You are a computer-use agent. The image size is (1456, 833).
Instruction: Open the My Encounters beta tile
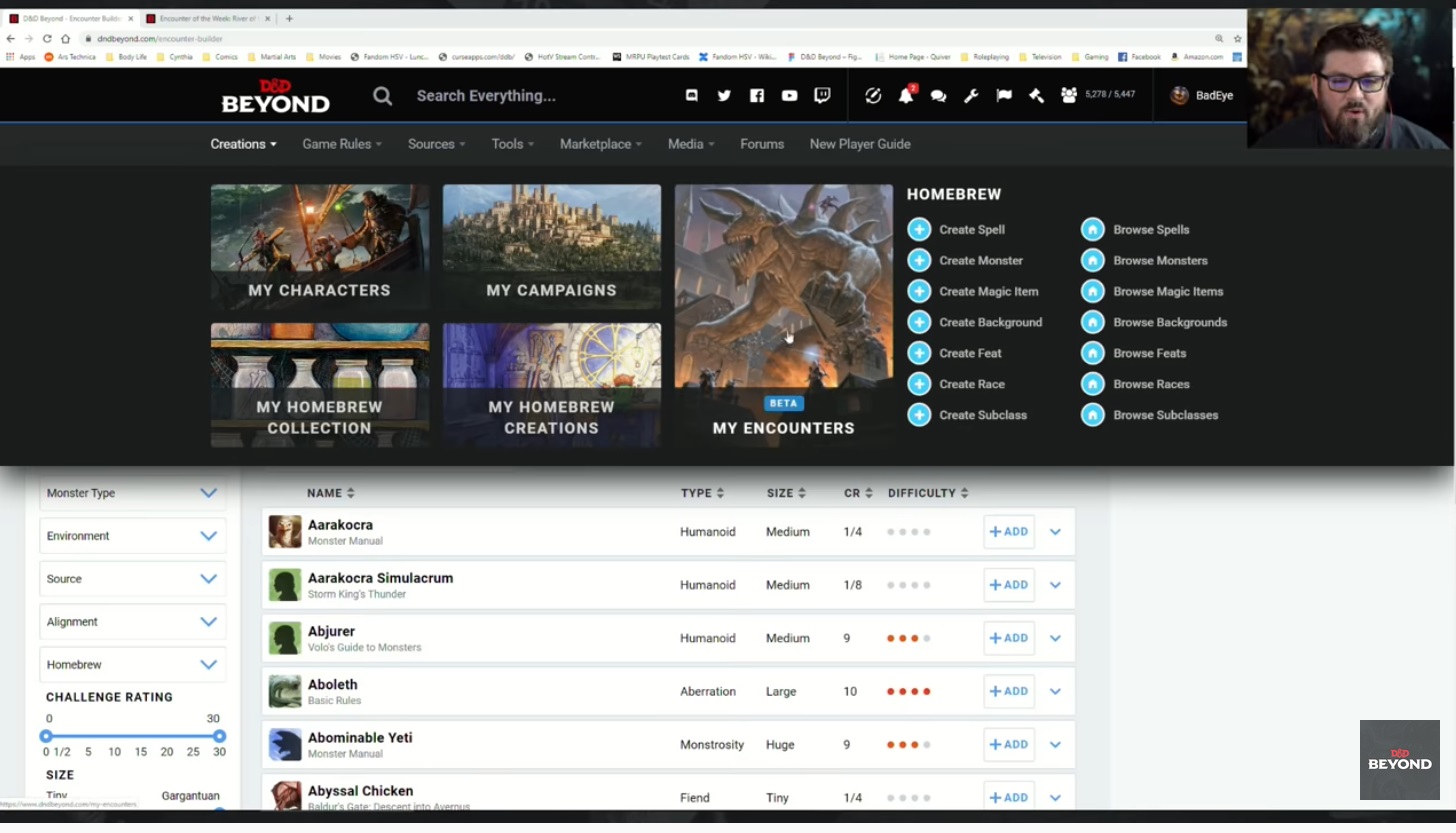(x=784, y=315)
